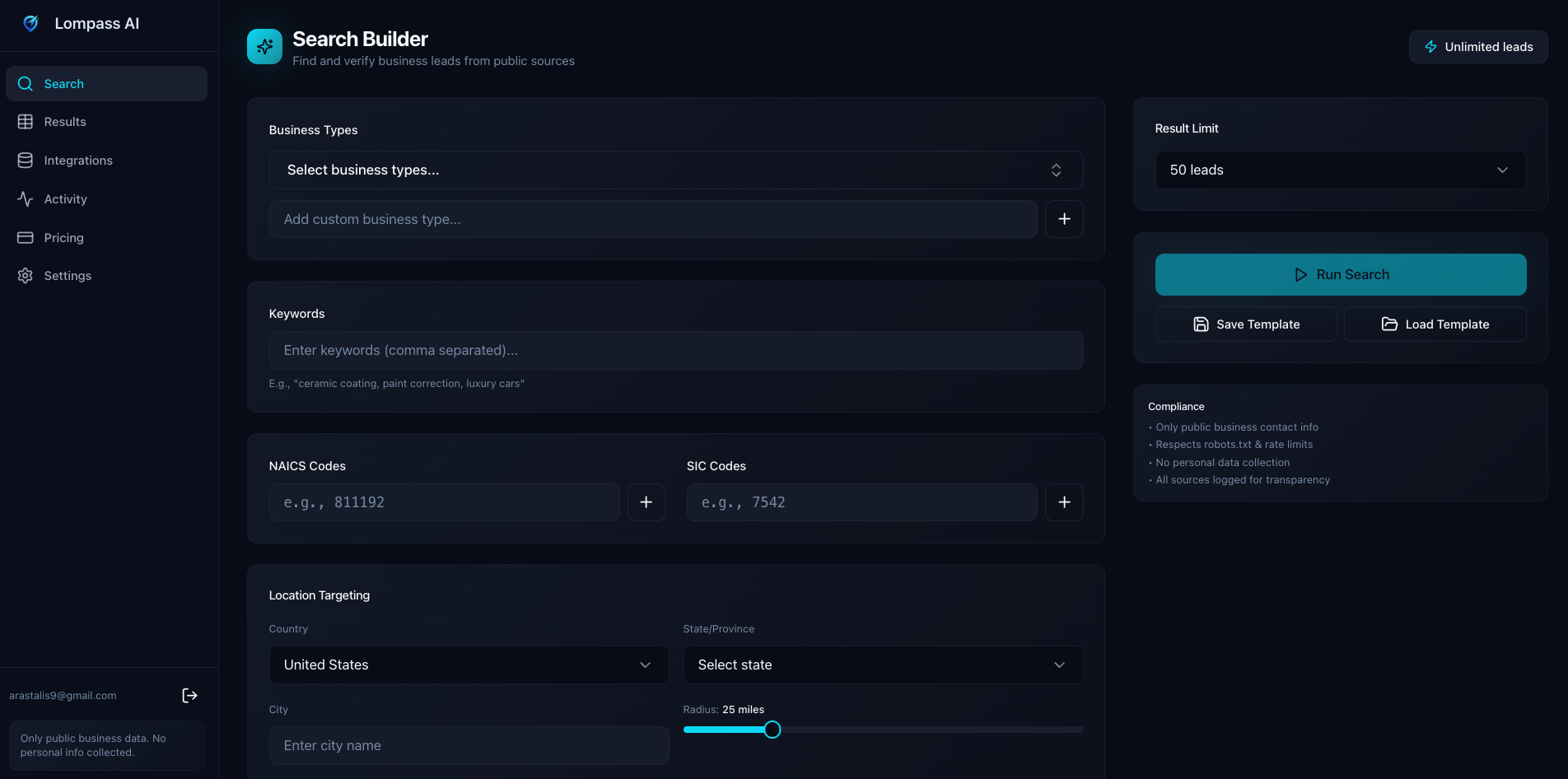This screenshot has width=1568, height=779.
Task: Select the Search magnifier icon in sidebar
Action: (25, 83)
